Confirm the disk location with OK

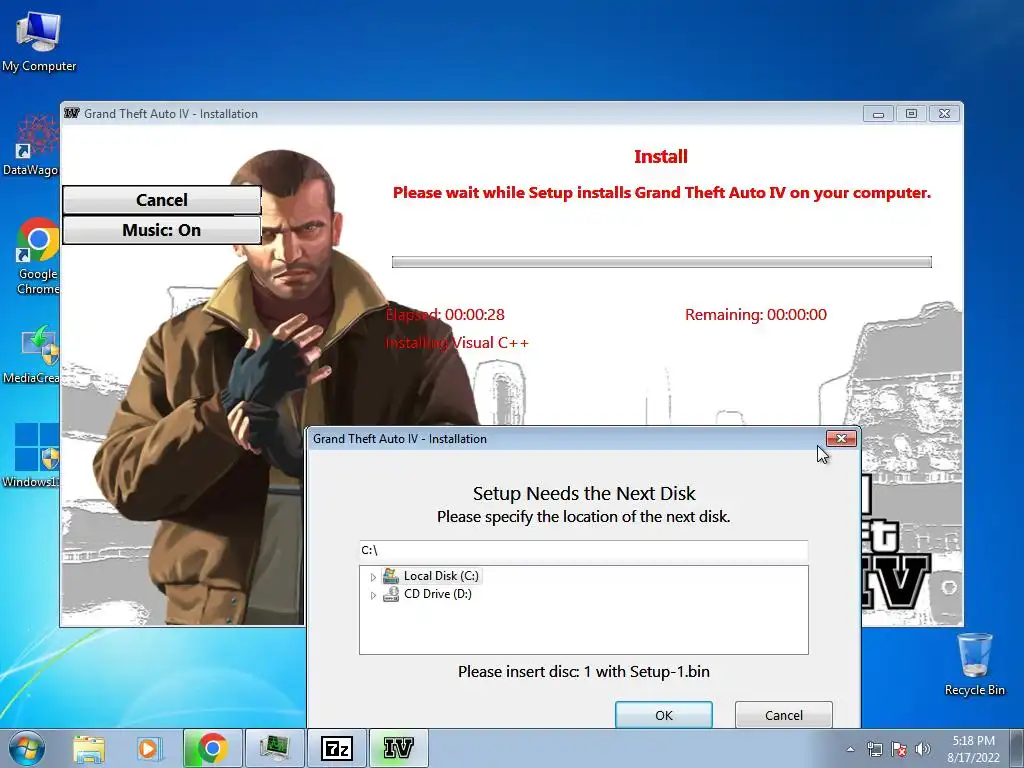[664, 715]
